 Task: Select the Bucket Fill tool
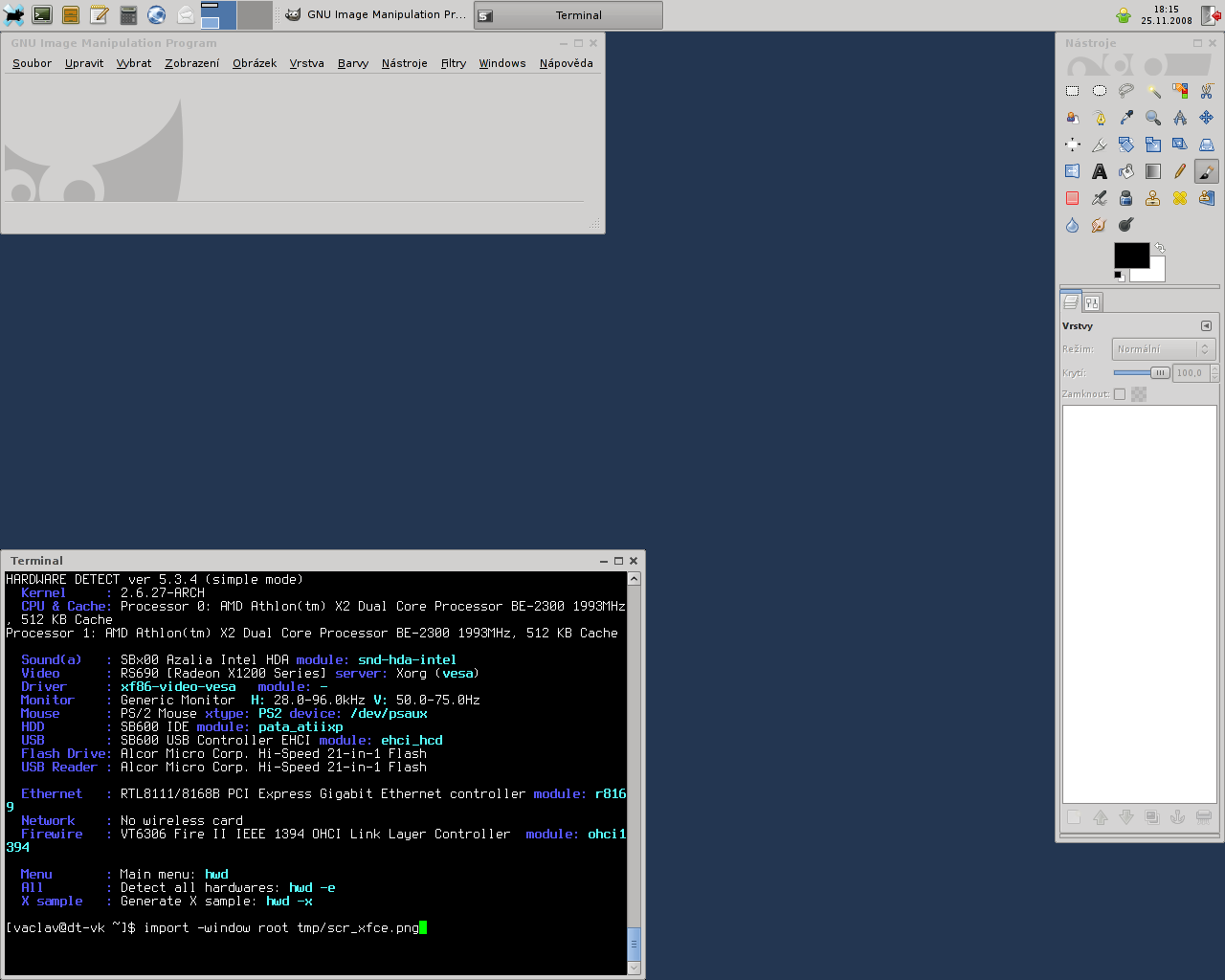click(x=1126, y=171)
